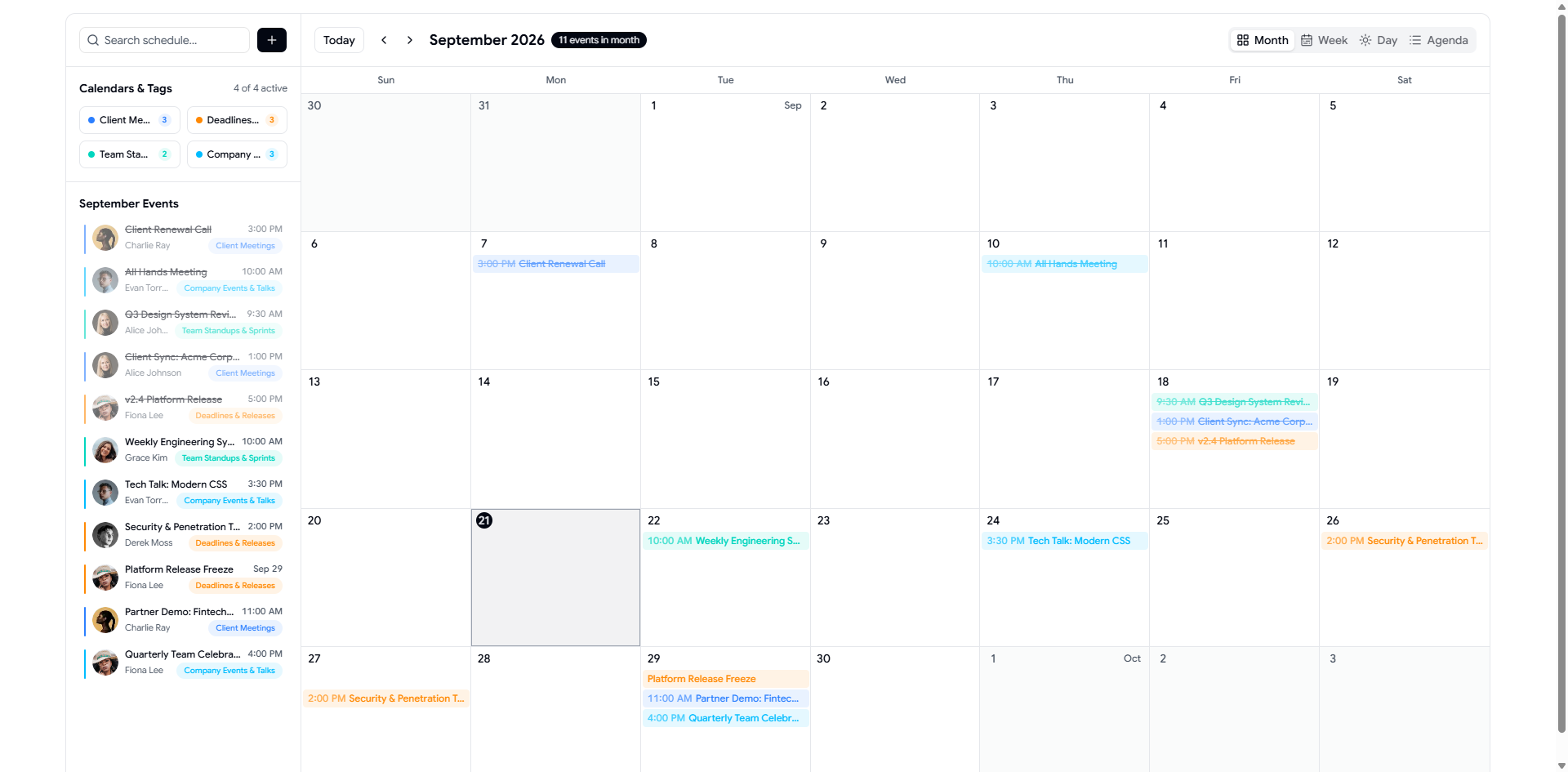Go to next month chevron
Screen dimensions: 1568x772
[410, 40]
